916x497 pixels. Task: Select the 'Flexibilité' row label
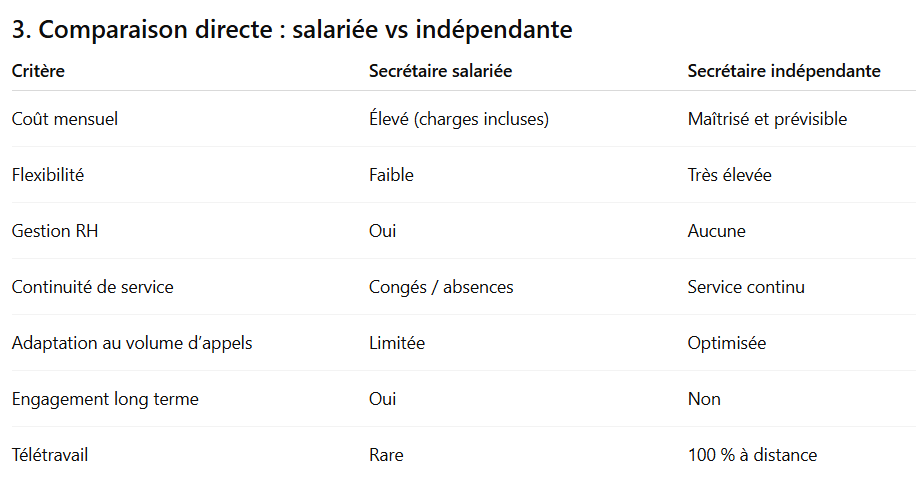click(48, 175)
